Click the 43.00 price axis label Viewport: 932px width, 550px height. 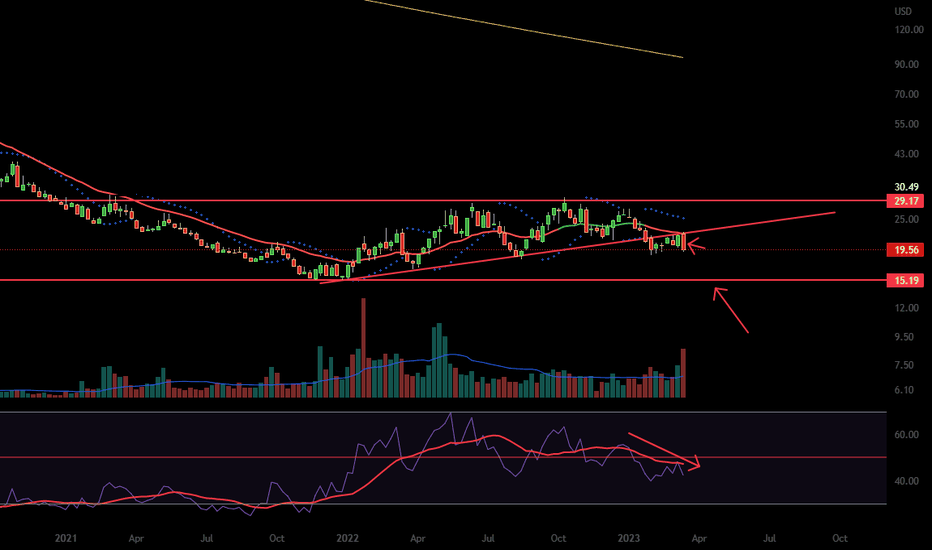point(906,153)
